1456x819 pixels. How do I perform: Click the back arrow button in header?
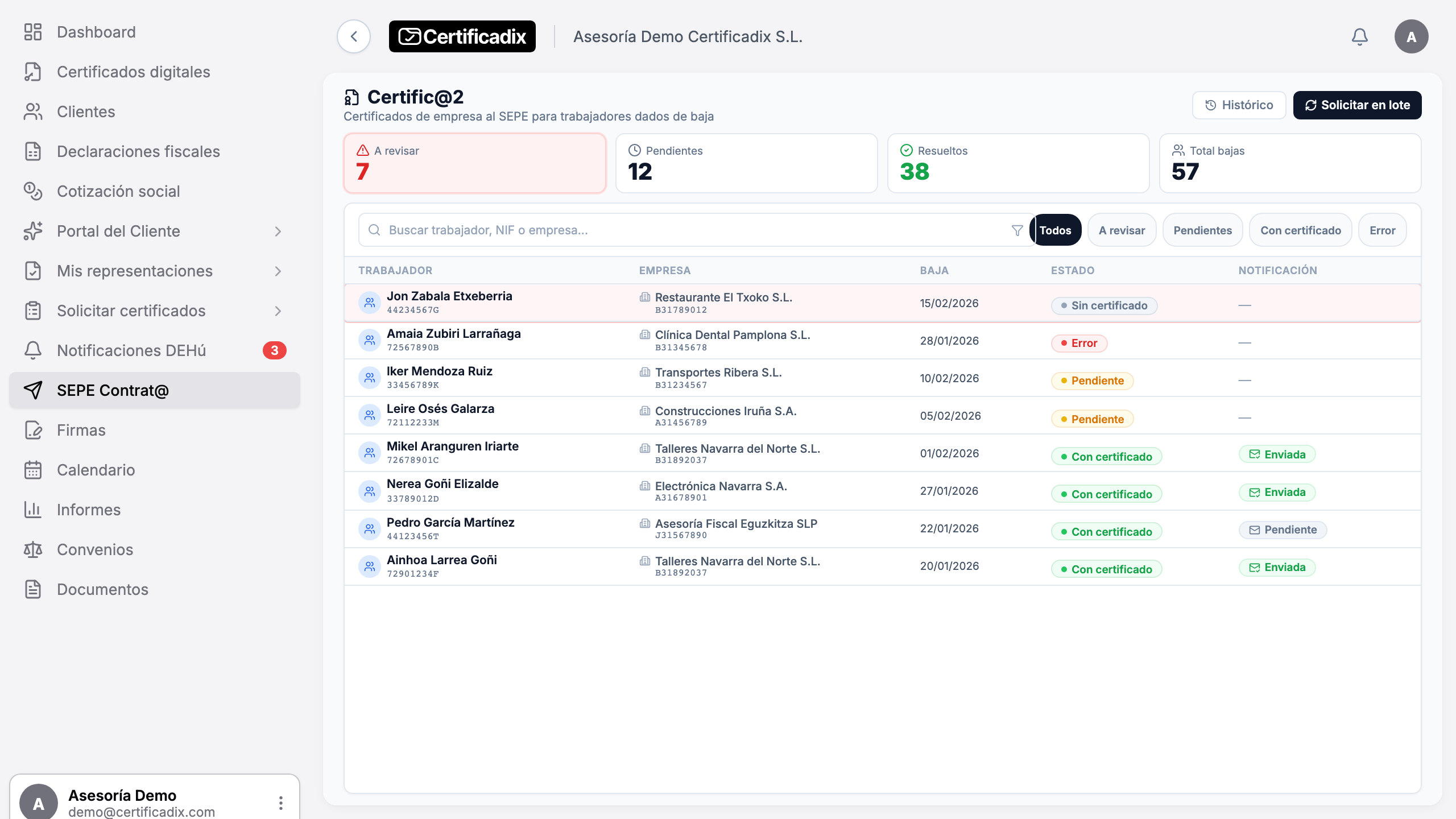[x=354, y=37]
